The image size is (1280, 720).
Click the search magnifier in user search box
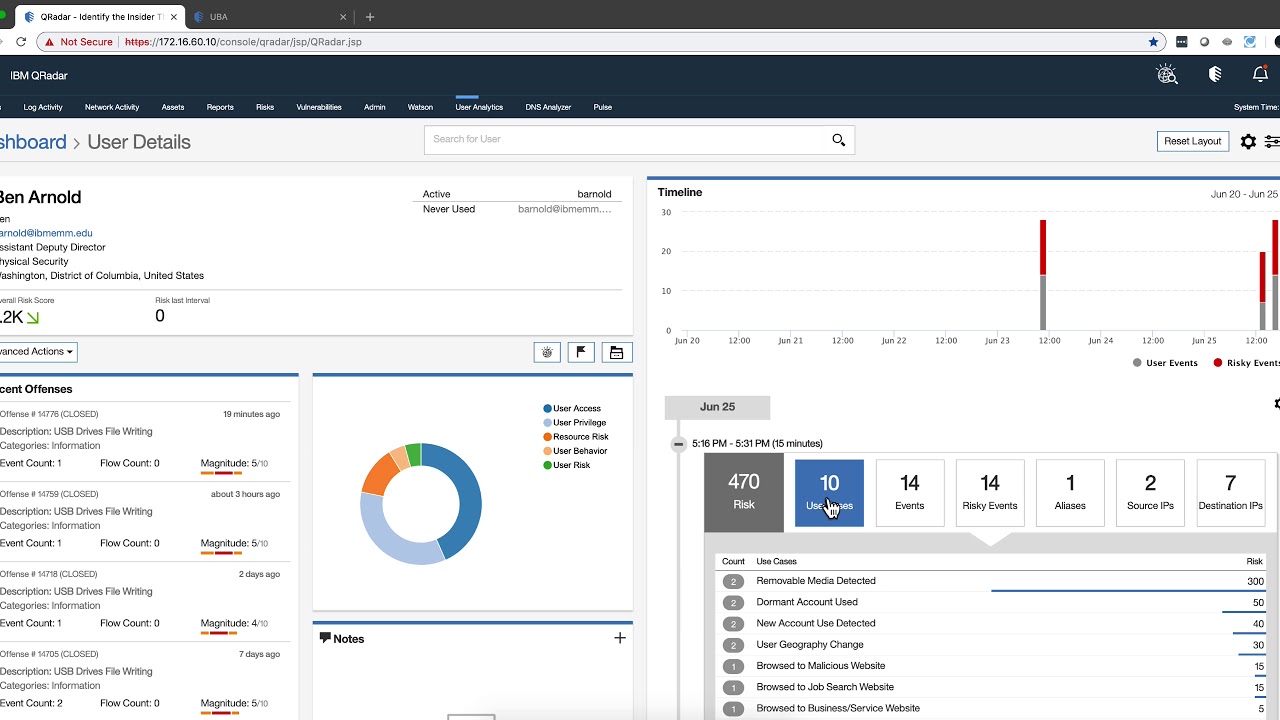click(x=839, y=140)
